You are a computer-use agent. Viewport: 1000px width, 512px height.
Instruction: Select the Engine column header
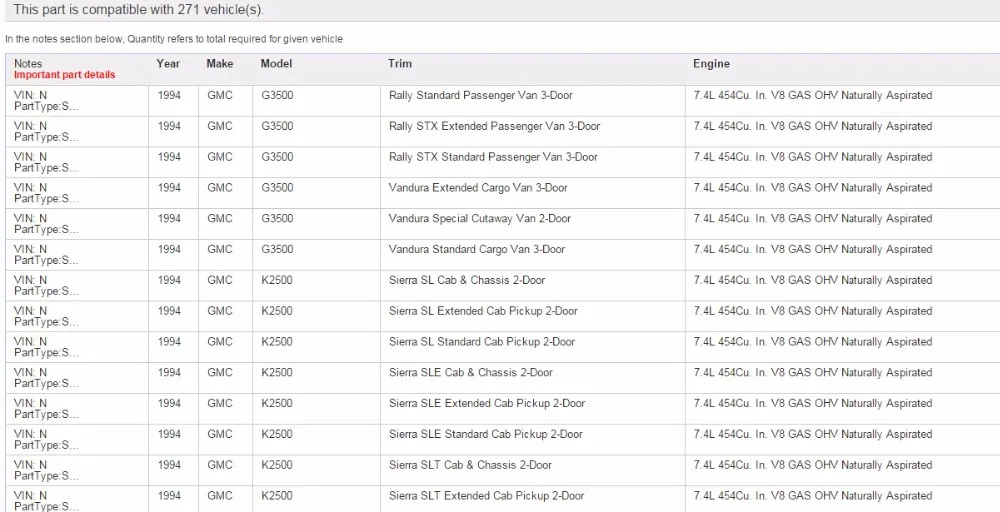point(711,64)
